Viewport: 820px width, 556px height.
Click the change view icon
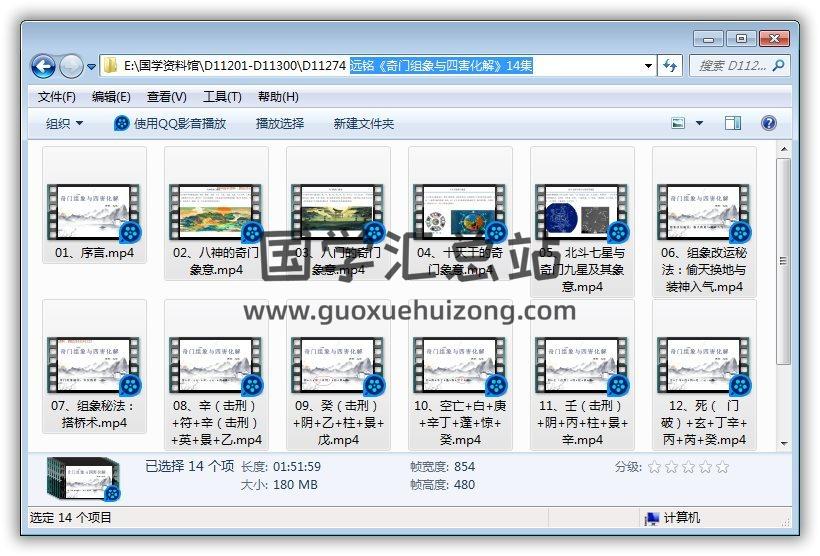pos(679,123)
